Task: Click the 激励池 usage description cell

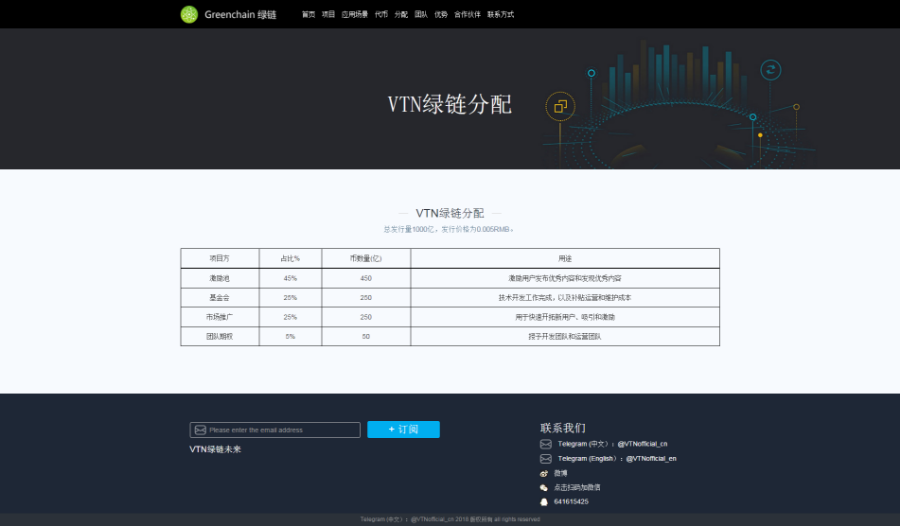Action: pyautogui.click(x=565, y=278)
